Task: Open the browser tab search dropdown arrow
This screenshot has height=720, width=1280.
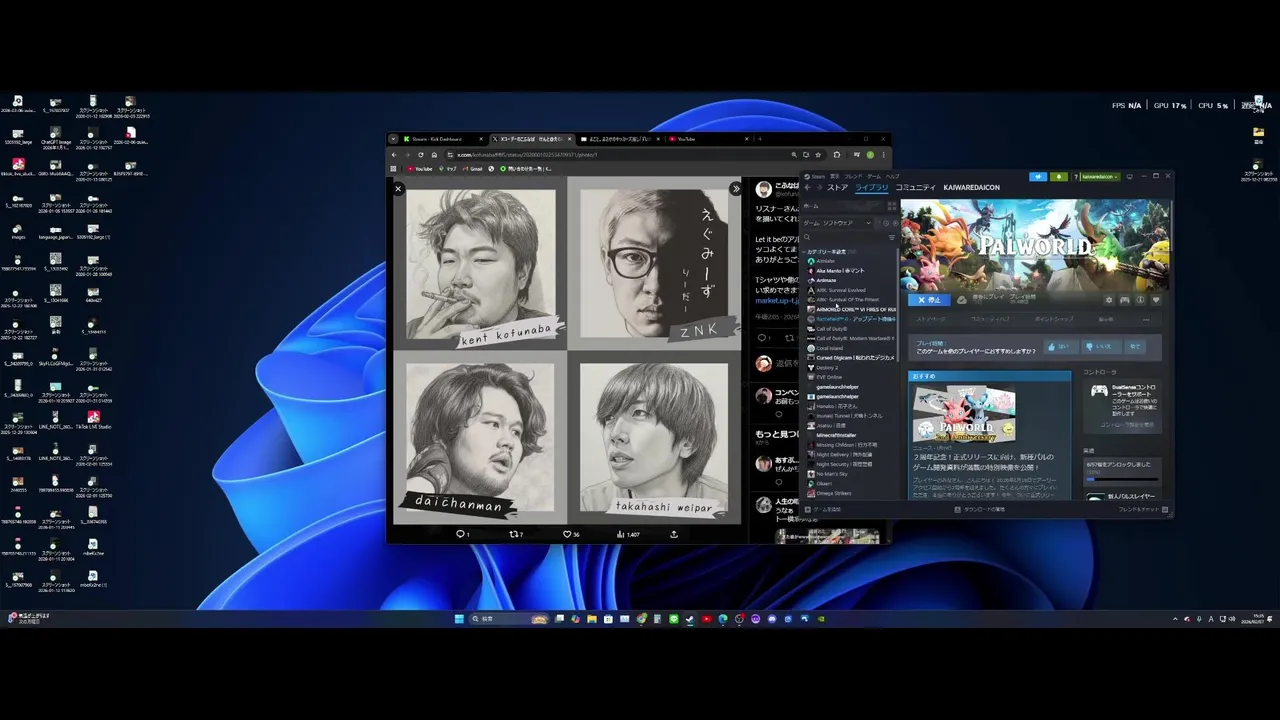Action: tap(393, 139)
